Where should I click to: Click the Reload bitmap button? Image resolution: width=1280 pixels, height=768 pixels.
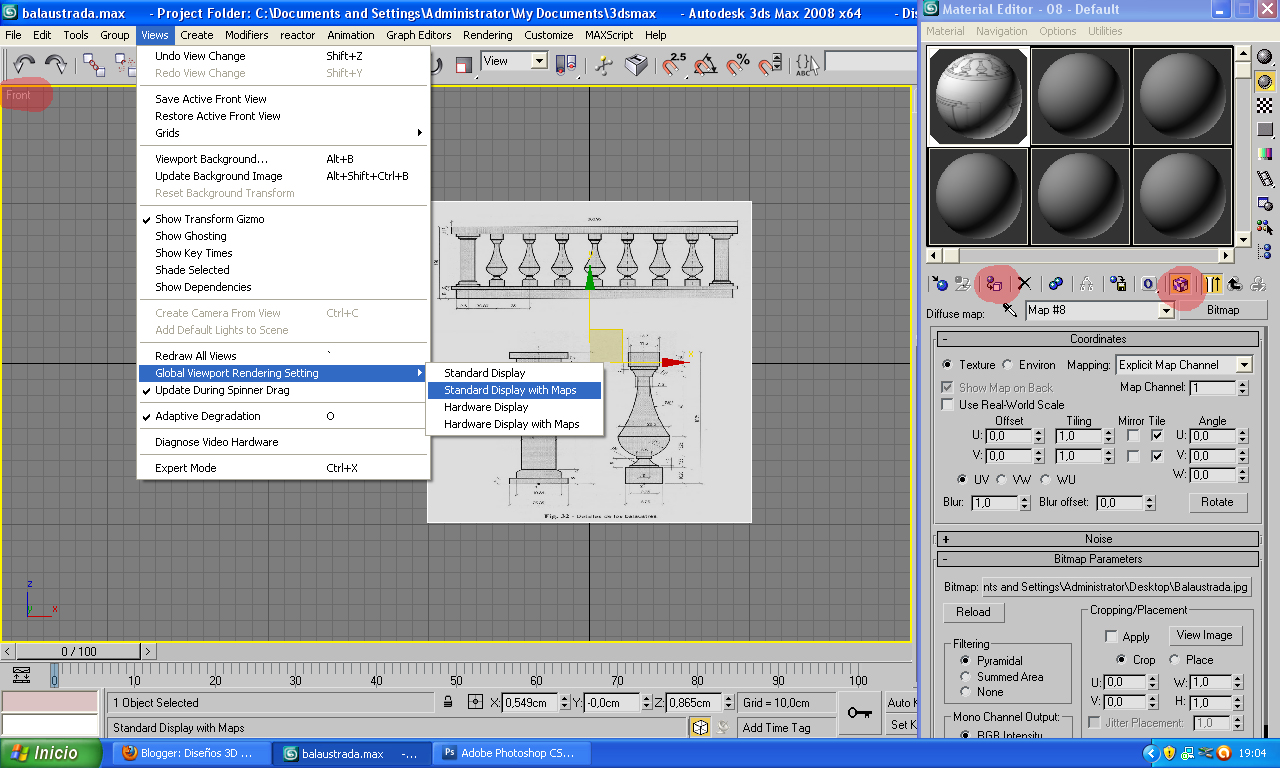(973, 612)
